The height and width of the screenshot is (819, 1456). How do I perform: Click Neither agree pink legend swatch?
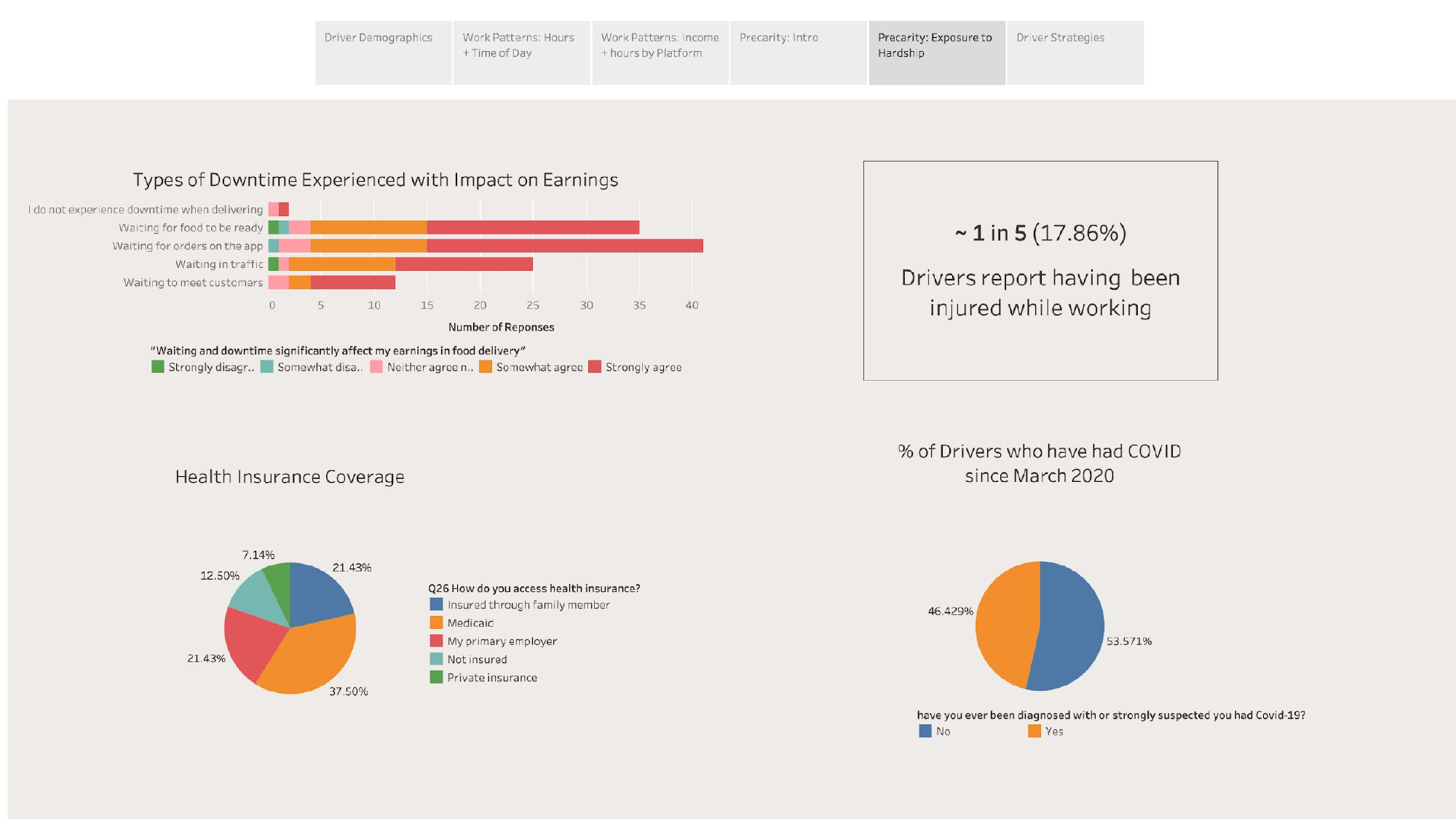tap(376, 367)
